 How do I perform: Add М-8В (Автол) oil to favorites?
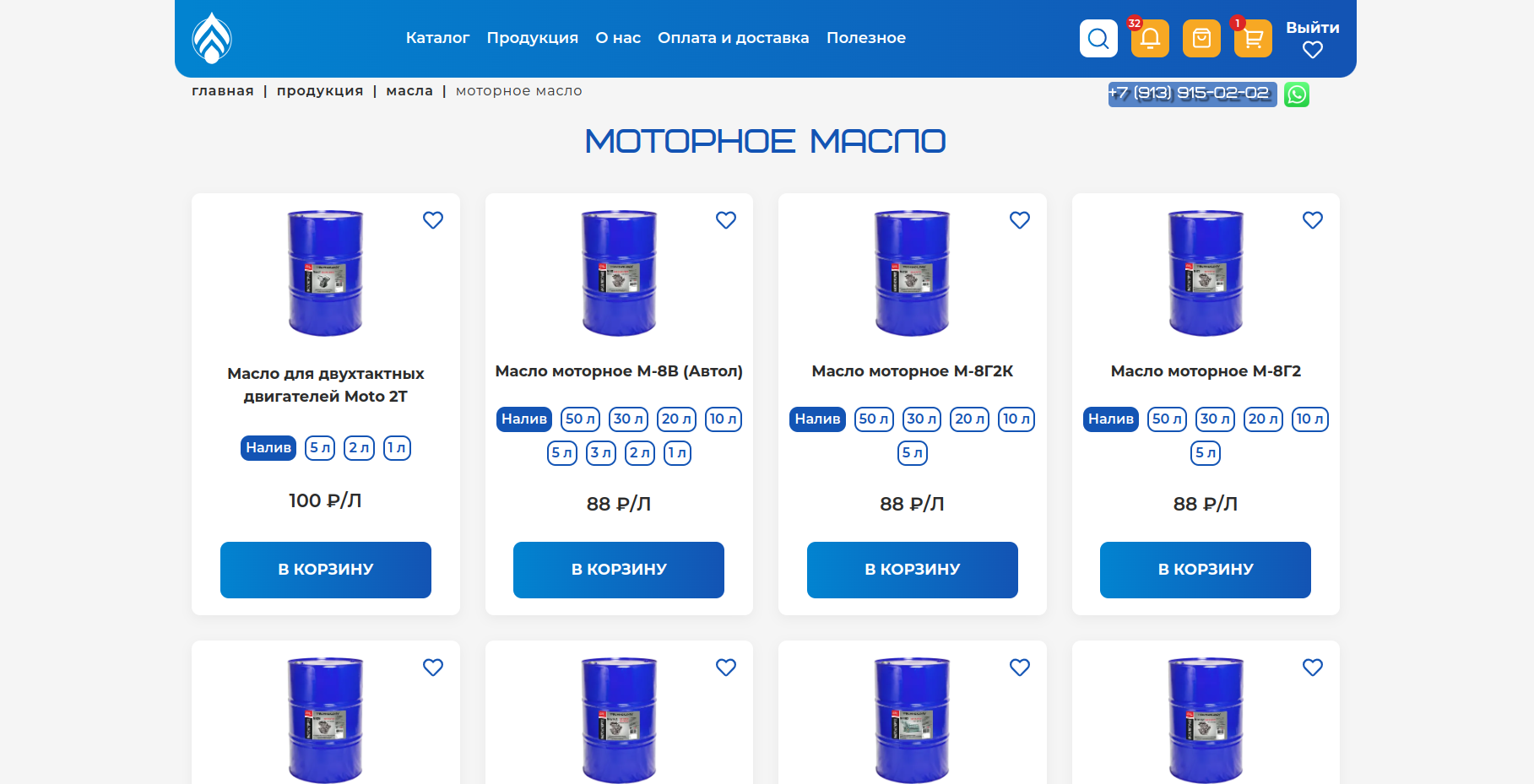[726, 220]
